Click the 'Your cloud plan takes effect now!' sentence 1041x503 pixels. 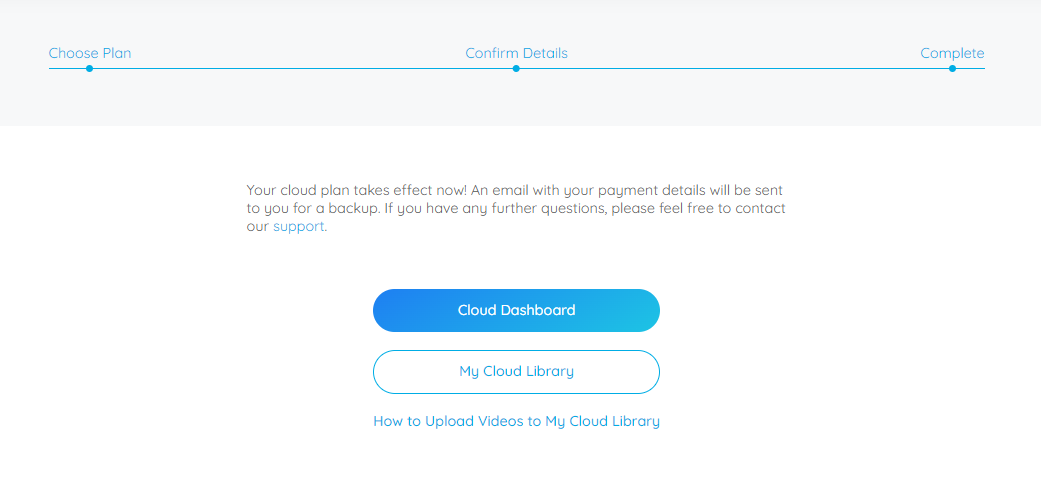357,190
